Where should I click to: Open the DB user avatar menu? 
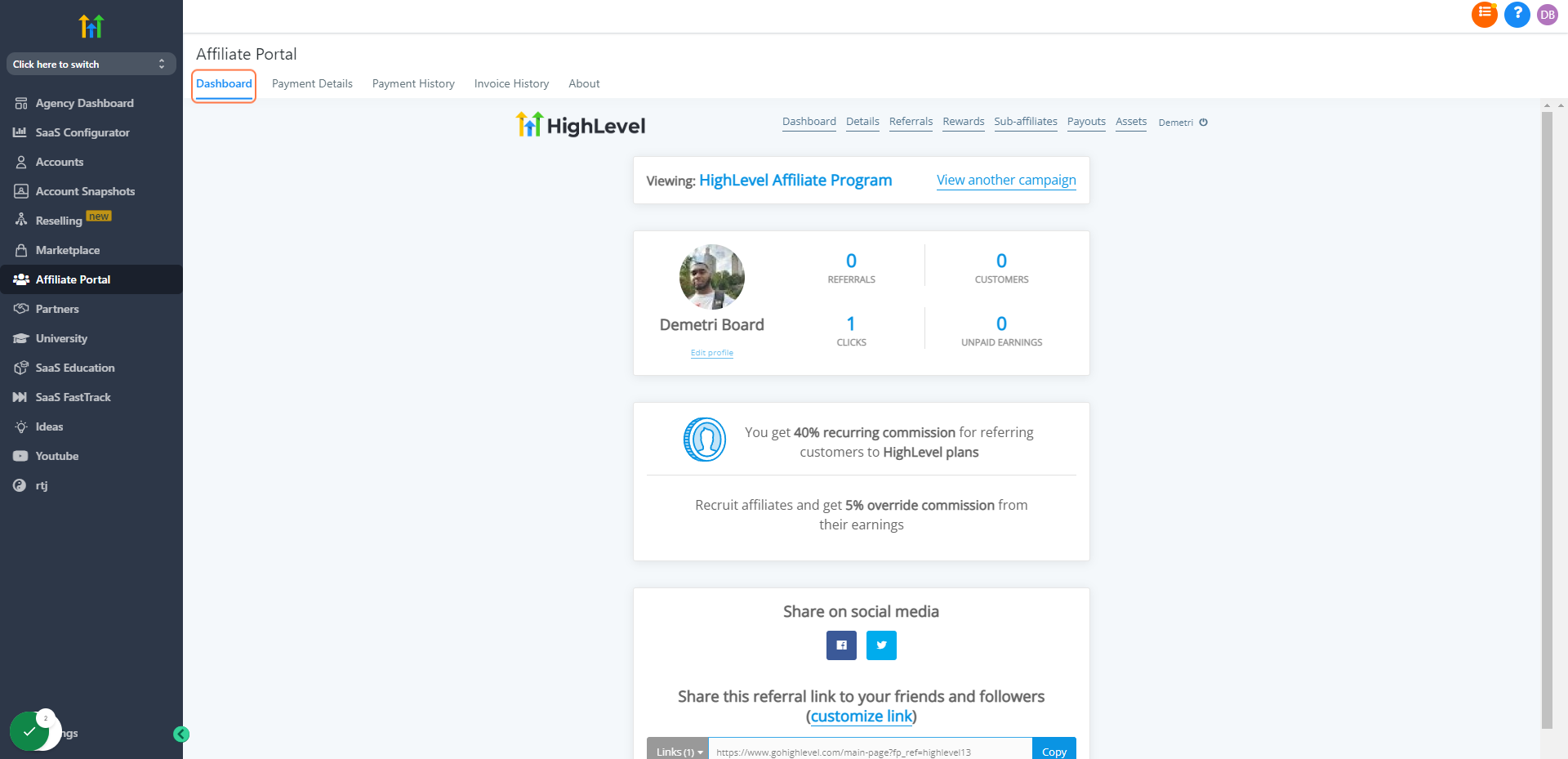(x=1548, y=15)
